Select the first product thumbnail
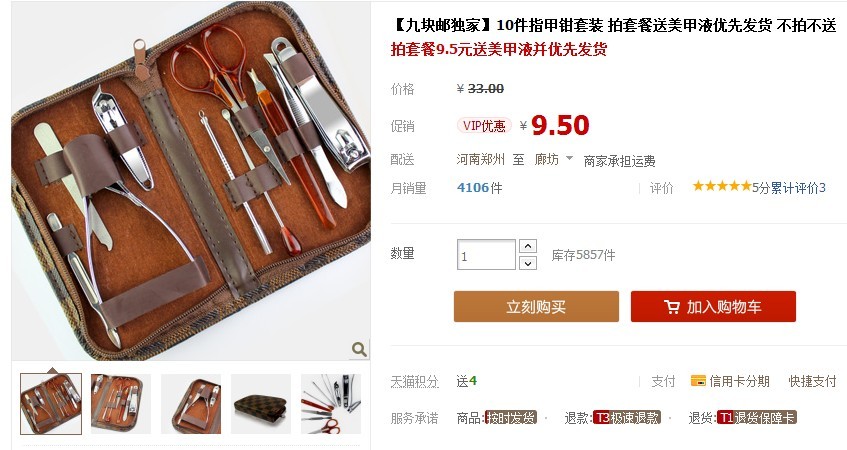This screenshot has width=847, height=450. [x=51, y=404]
